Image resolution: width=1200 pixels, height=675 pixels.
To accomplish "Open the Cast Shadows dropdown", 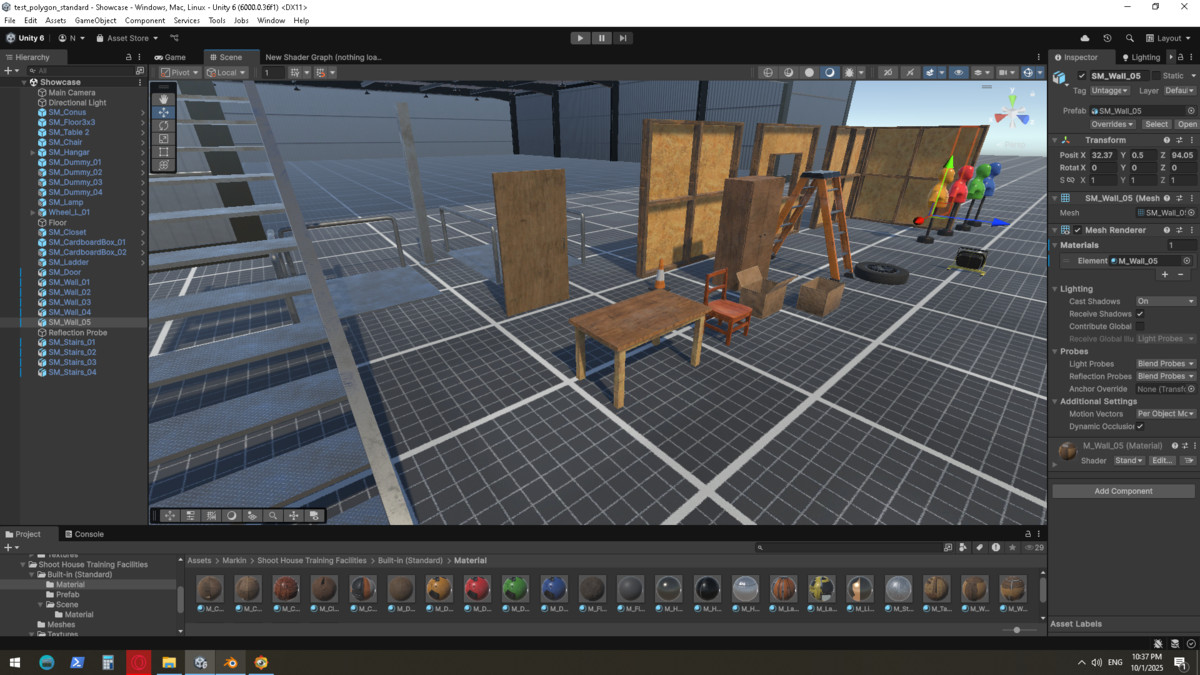I will [1165, 301].
